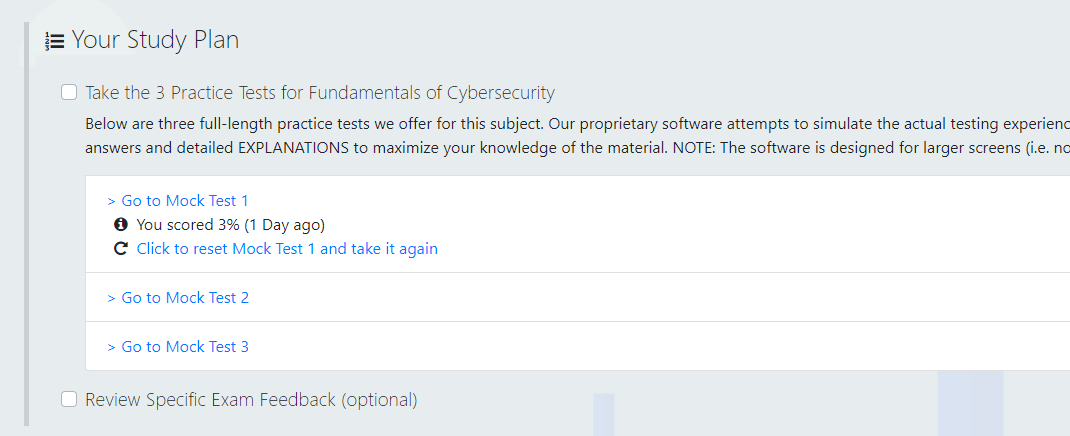This screenshot has height=436, width=1070.
Task: Click the Fundamentals of Cybersecurity practice tests label
Action: point(320,92)
